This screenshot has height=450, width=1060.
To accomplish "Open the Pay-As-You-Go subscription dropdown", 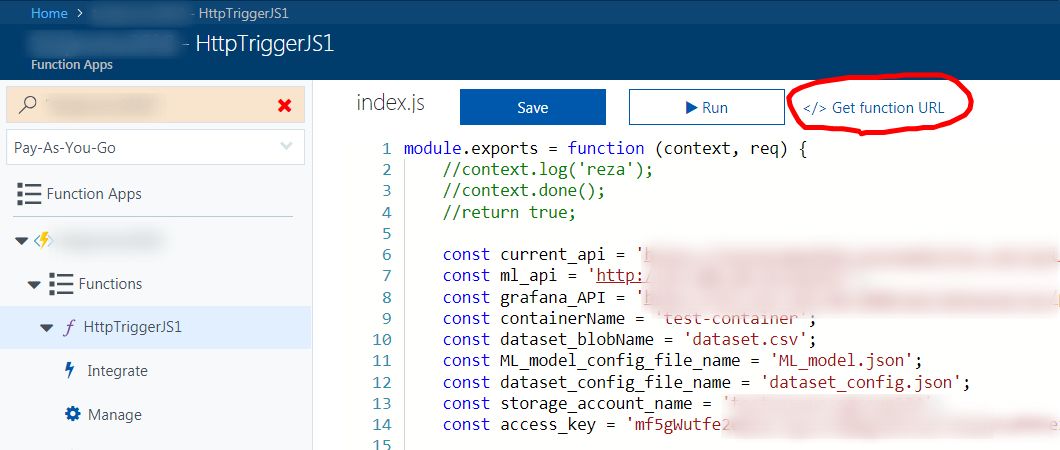I will 155,147.
